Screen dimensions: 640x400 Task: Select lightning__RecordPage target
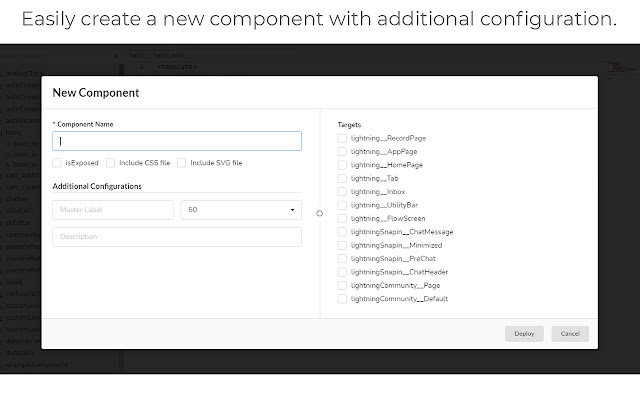tap(343, 137)
